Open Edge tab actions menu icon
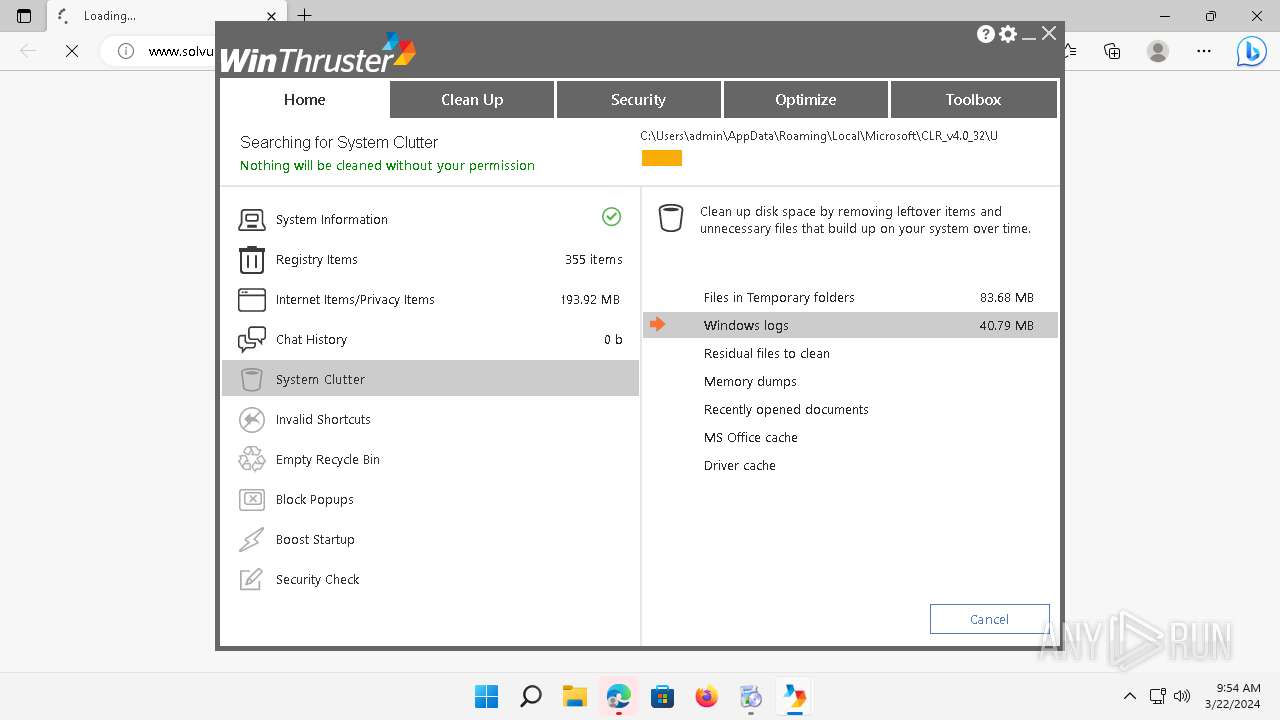 24,16
